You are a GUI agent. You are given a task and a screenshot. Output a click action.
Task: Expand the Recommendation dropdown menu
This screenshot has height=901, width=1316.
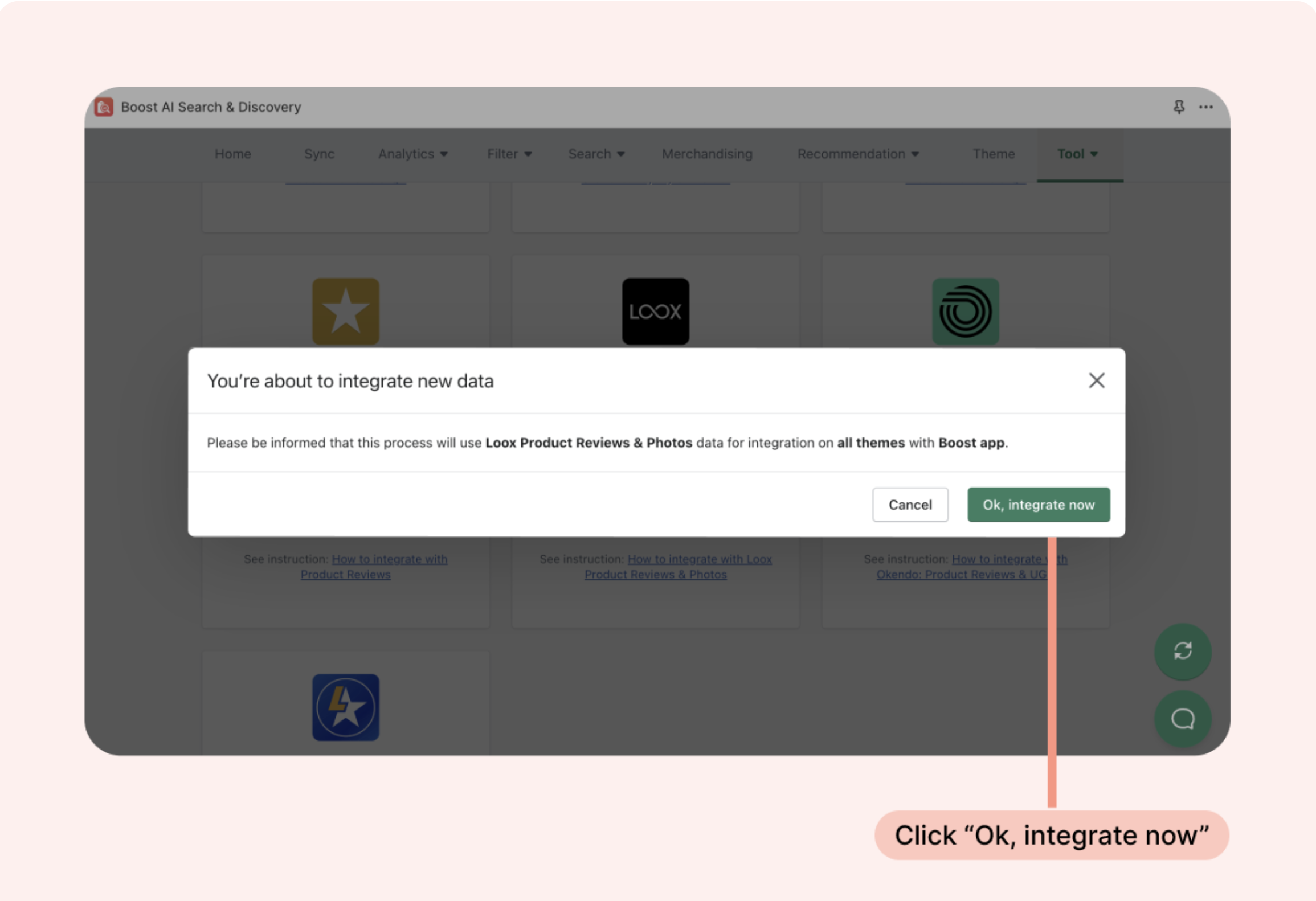click(x=857, y=154)
